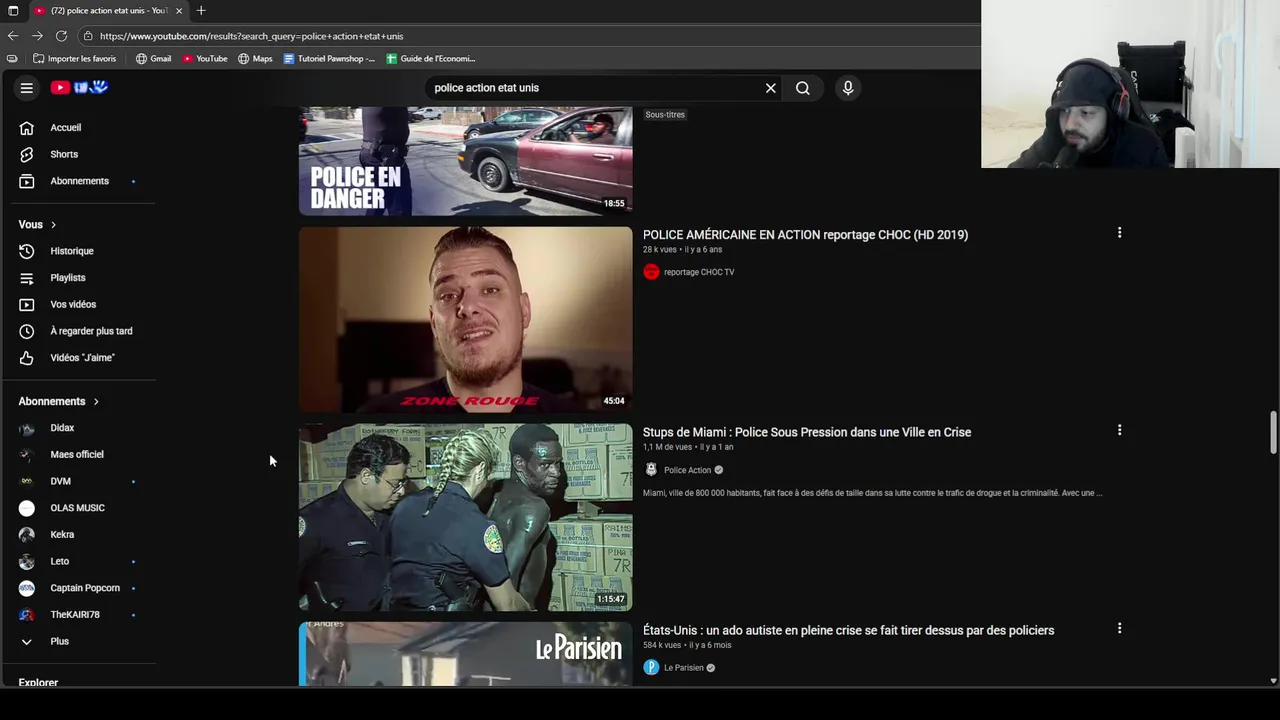Image resolution: width=1280 pixels, height=720 pixels.
Task: Go back with browser back arrow
Action: pos(13,36)
